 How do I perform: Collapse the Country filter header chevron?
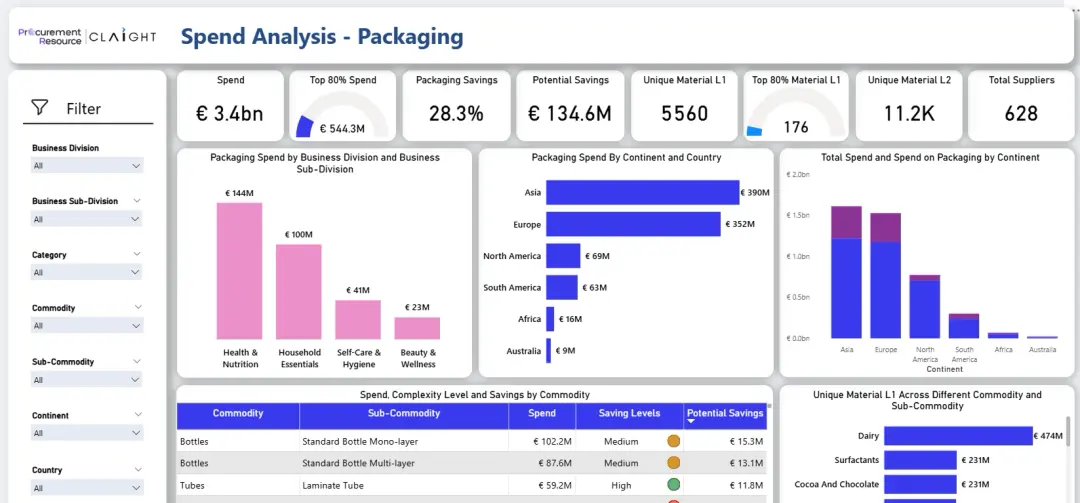137,469
